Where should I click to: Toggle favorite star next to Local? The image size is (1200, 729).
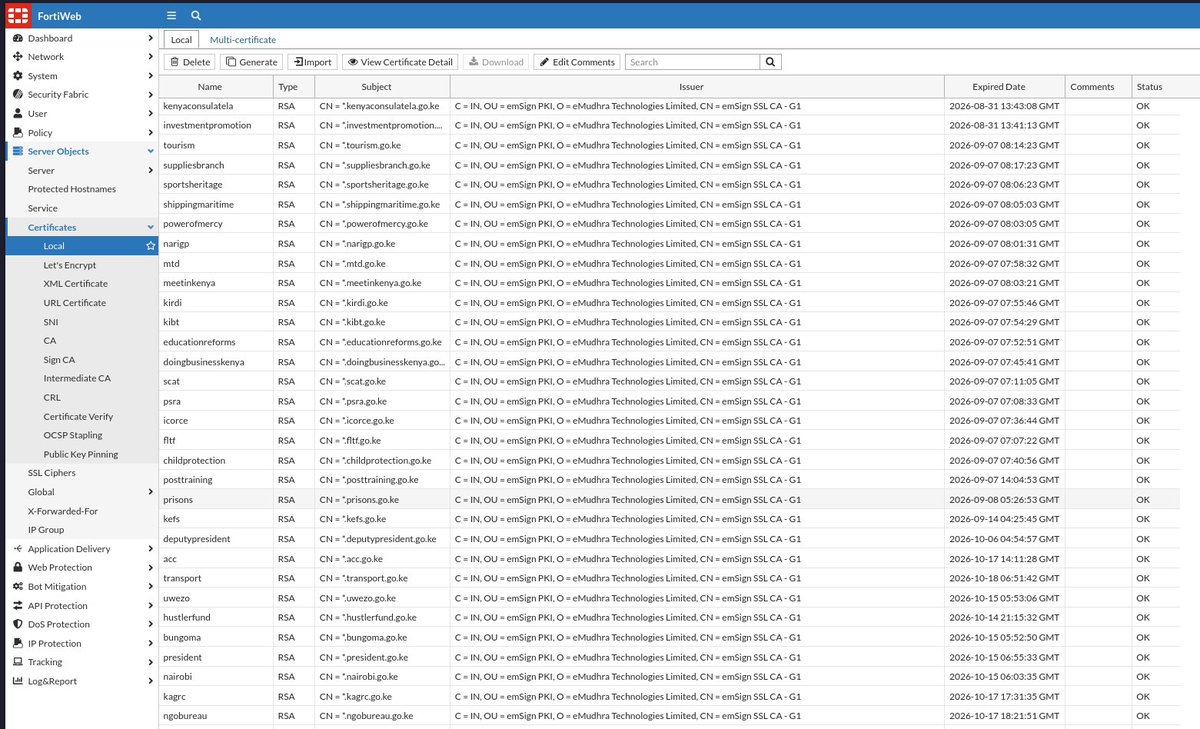tap(150, 246)
